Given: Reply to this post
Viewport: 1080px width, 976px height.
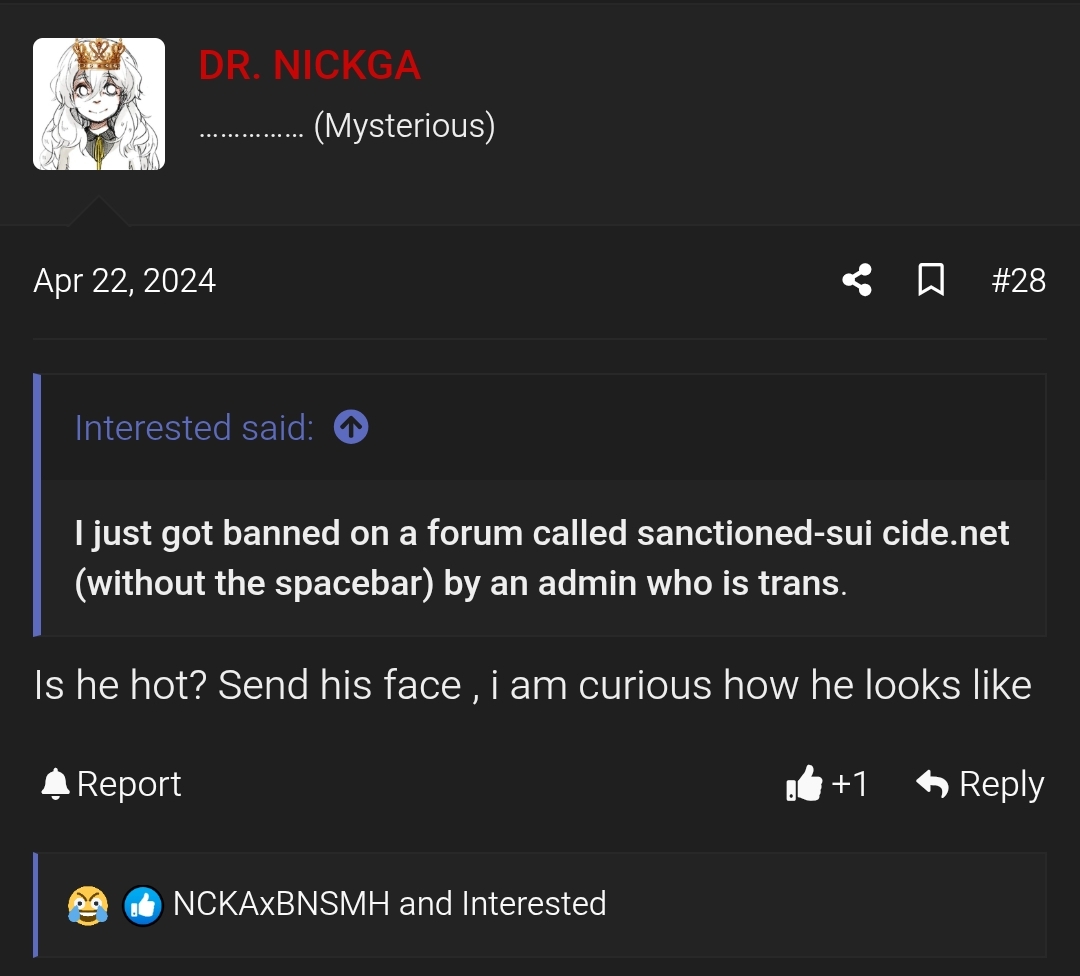Looking at the screenshot, I should tap(980, 784).
